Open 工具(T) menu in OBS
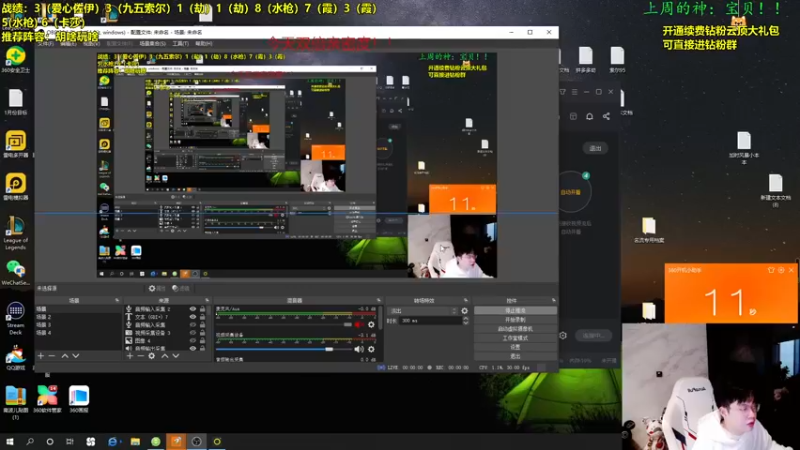Image resolution: width=800 pixels, height=450 pixels. pos(180,44)
